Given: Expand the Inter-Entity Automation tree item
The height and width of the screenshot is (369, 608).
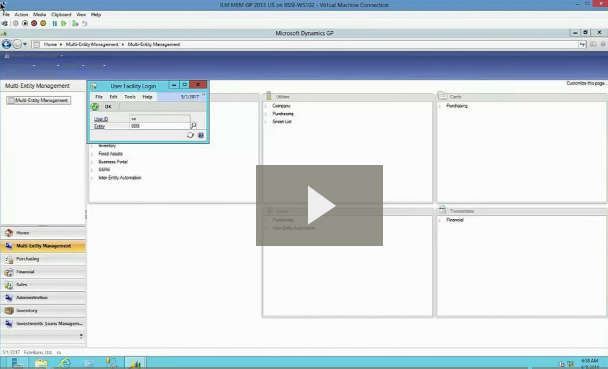Looking at the screenshot, I should [119, 178].
